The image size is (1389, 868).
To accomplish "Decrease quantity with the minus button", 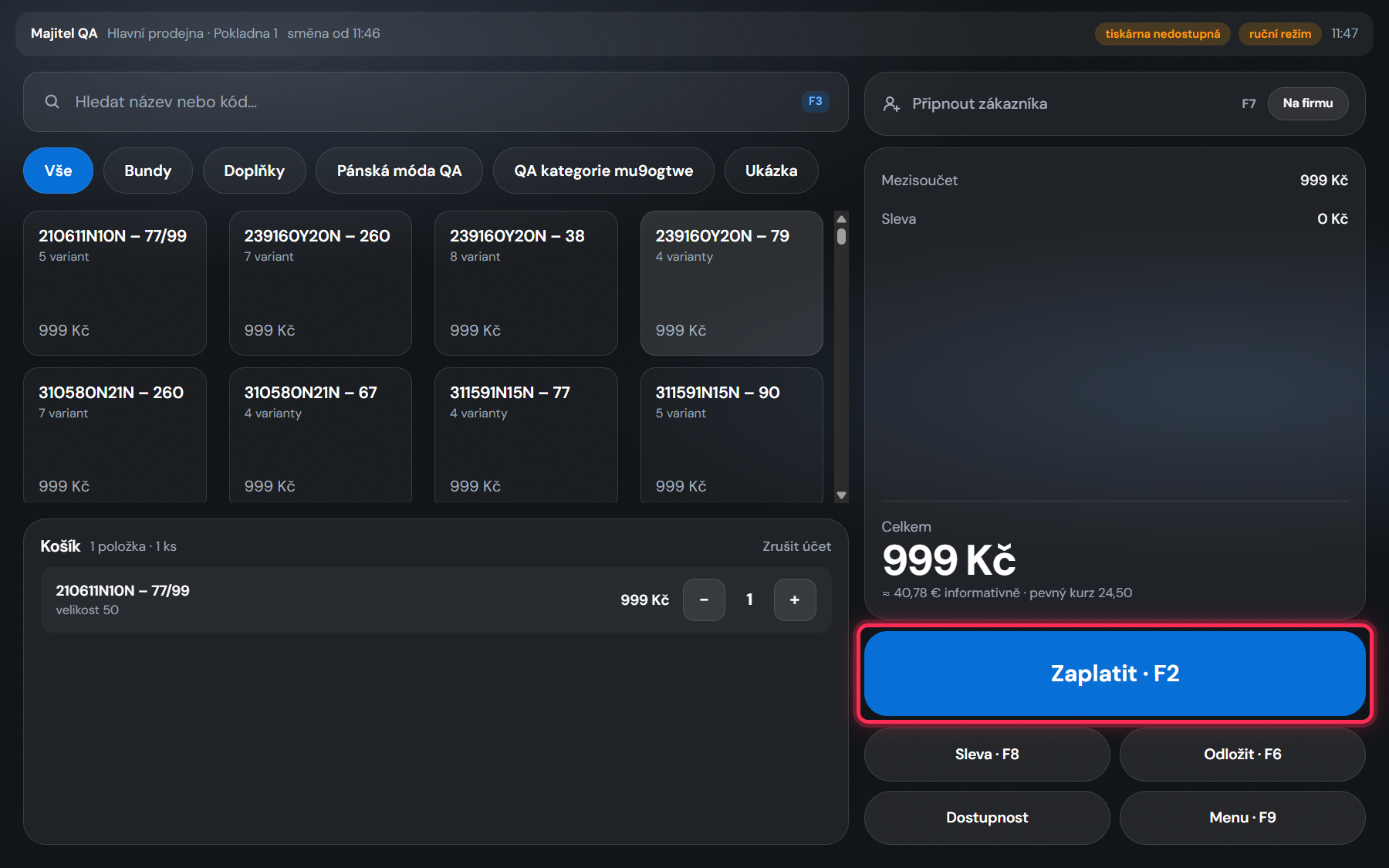I will pyautogui.click(x=704, y=599).
